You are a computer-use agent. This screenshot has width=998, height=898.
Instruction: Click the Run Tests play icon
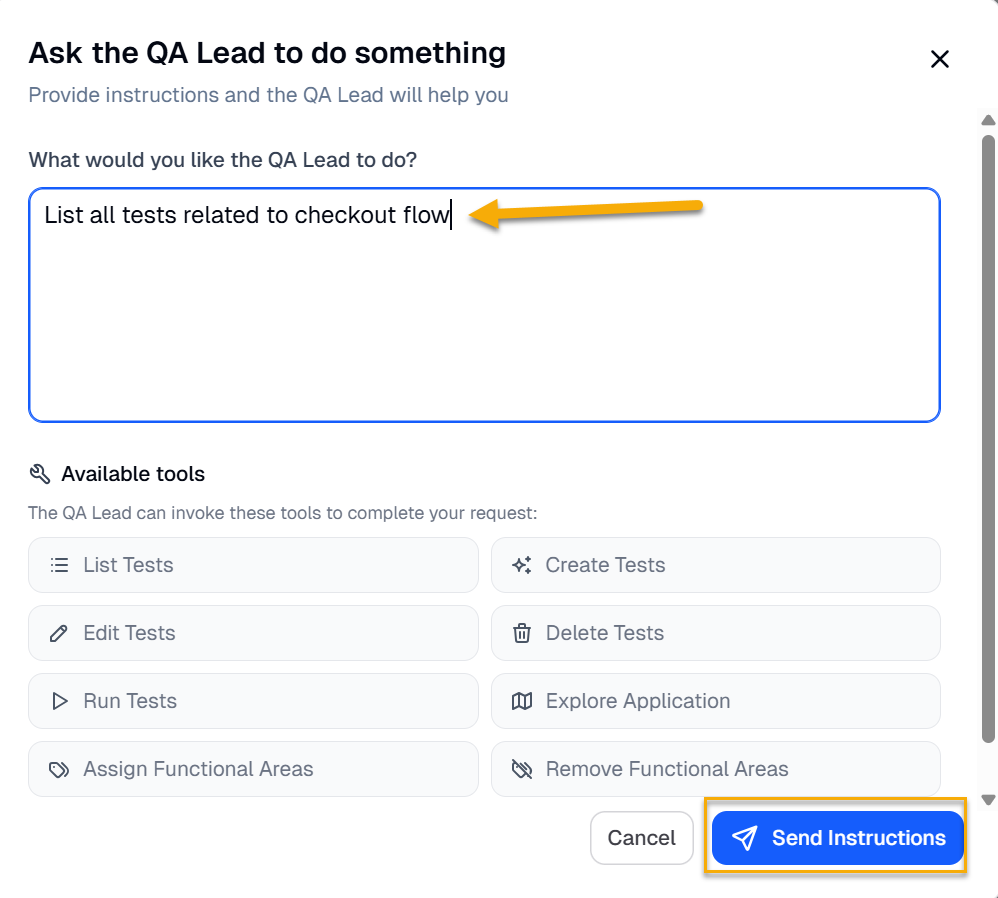pyautogui.click(x=60, y=701)
